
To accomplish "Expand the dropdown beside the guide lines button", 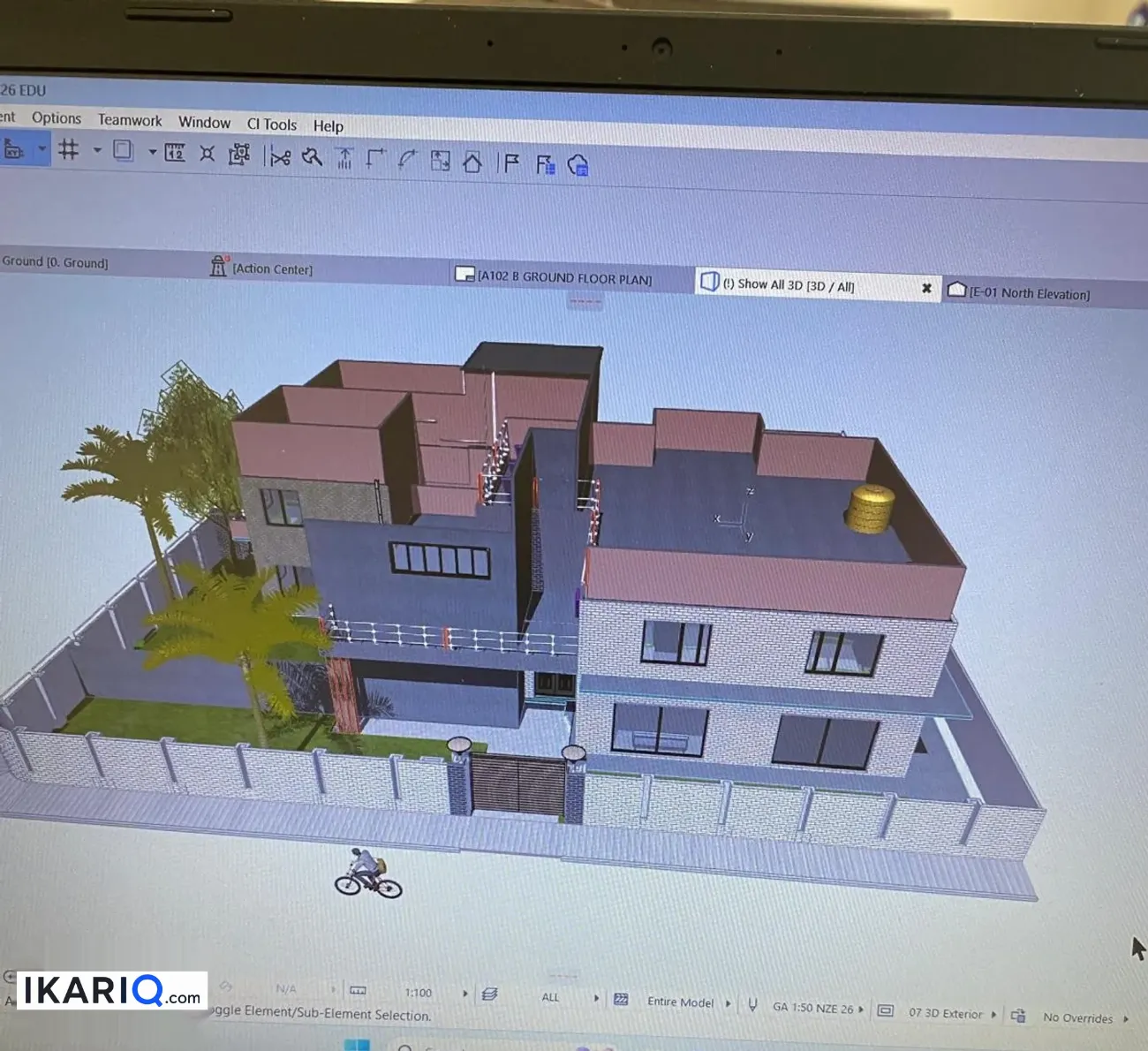I will coord(42,149).
